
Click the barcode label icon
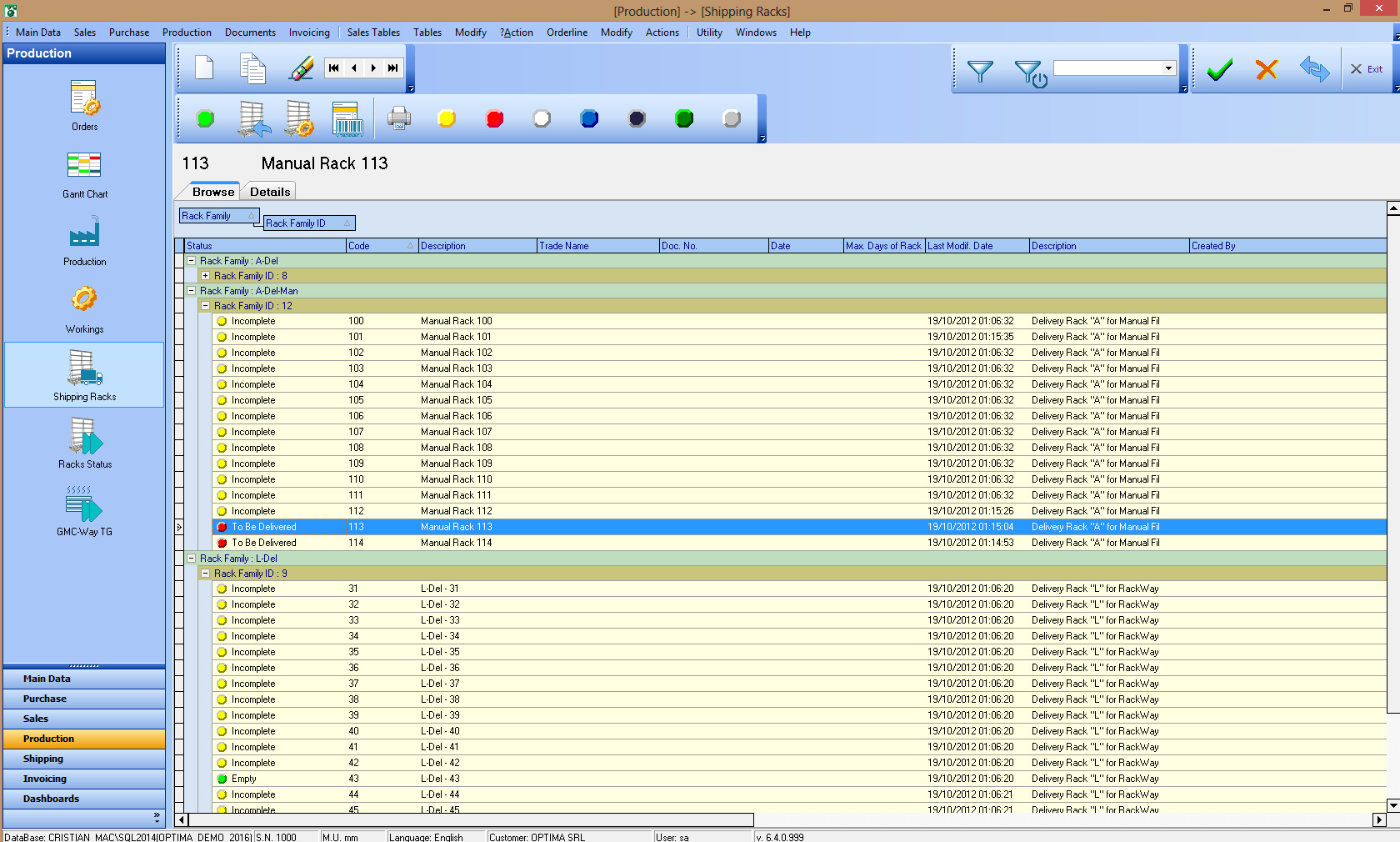pyautogui.click(x=347, y=119)
